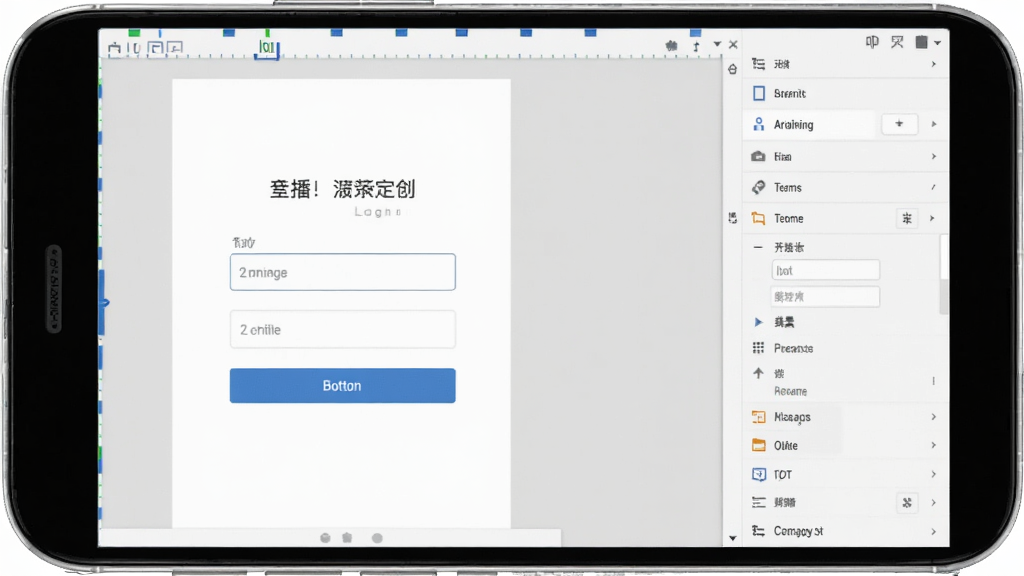Click the down arrow at the strip bottom
Screen dimensions: 1024x576
pos(733,538)
